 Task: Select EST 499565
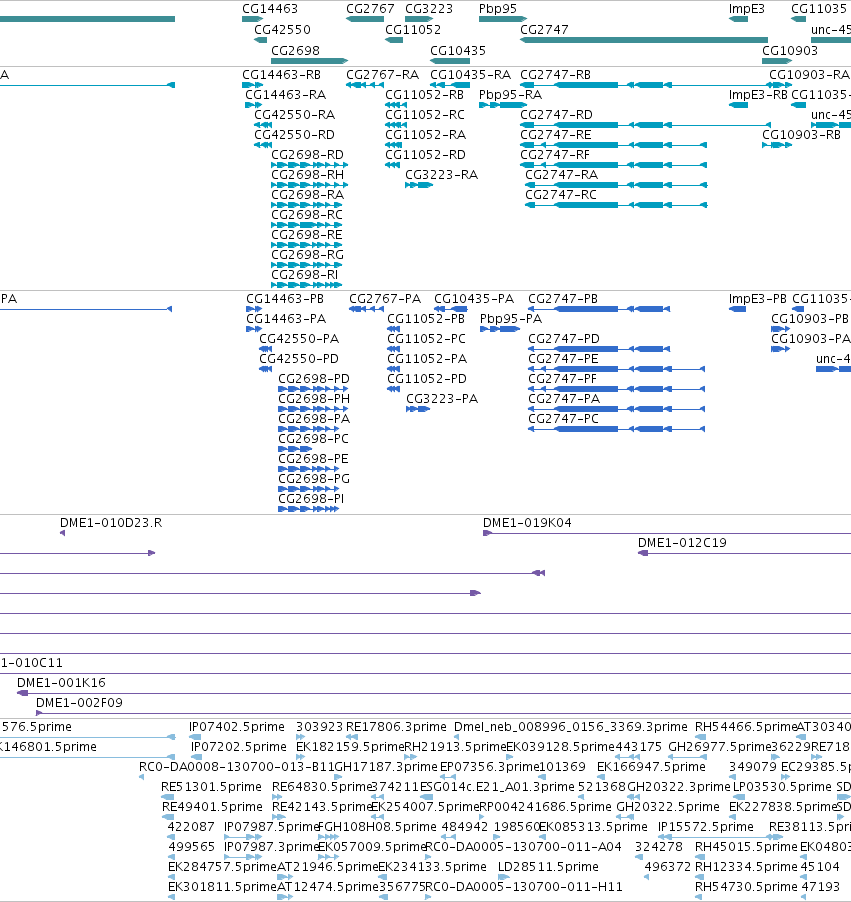[191, 847]
